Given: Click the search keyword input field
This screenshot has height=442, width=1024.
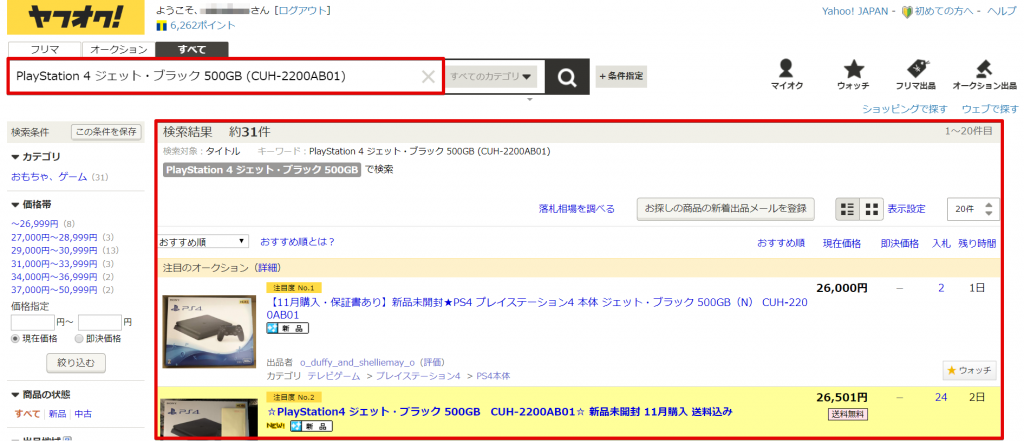Looking at the screenshot, I should (225, 76).
